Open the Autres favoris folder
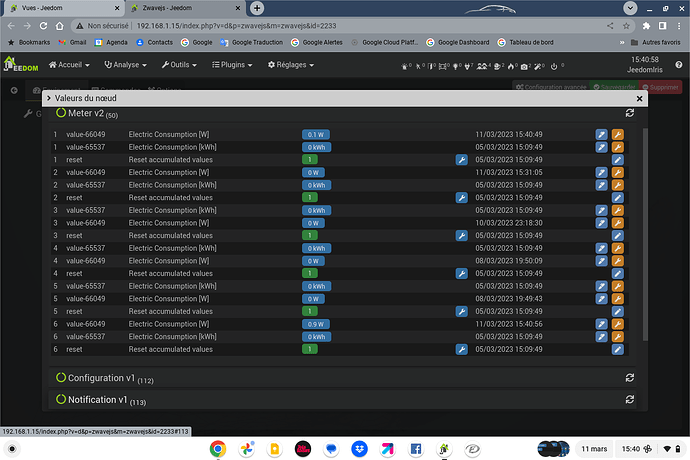Screen dimensions: 690x460 tap(656, 42)
